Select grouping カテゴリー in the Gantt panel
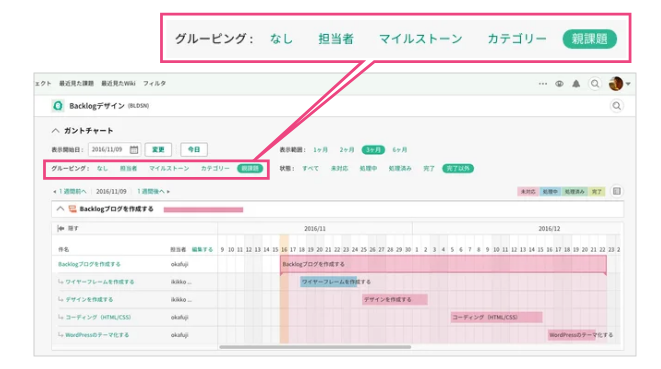The image size is (661, 369). pyautogui.click(x=215, y=168)
